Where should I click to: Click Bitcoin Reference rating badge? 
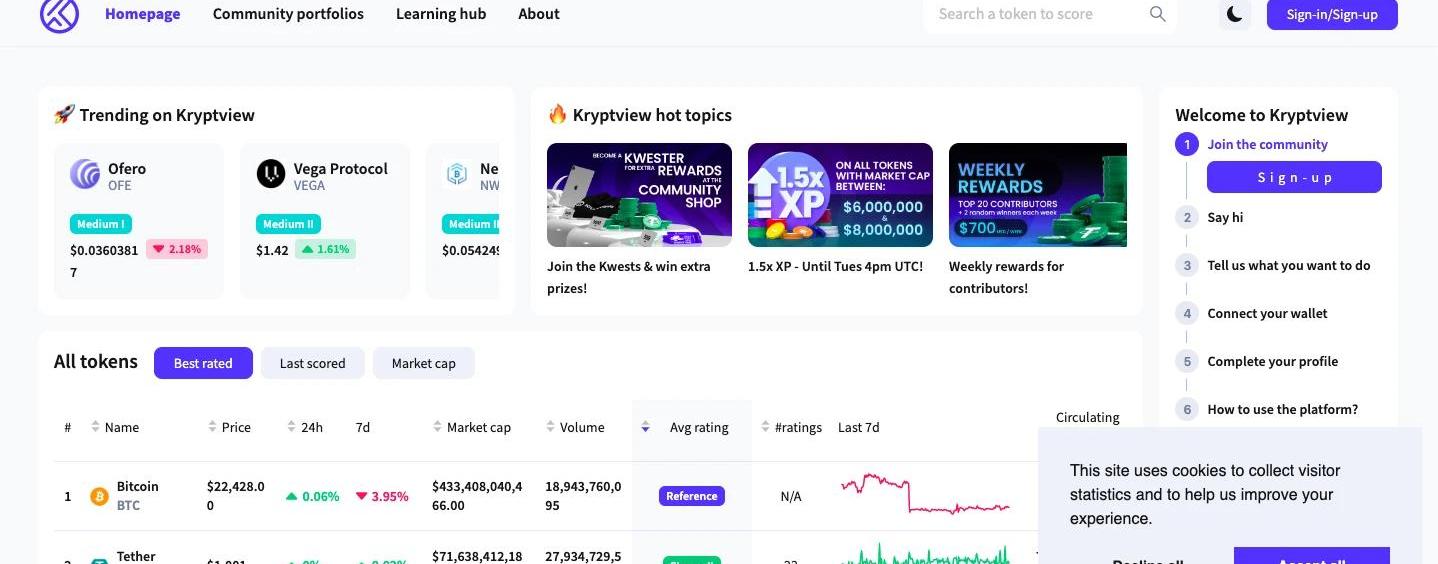pyautogui.click(x=691, y=496)
